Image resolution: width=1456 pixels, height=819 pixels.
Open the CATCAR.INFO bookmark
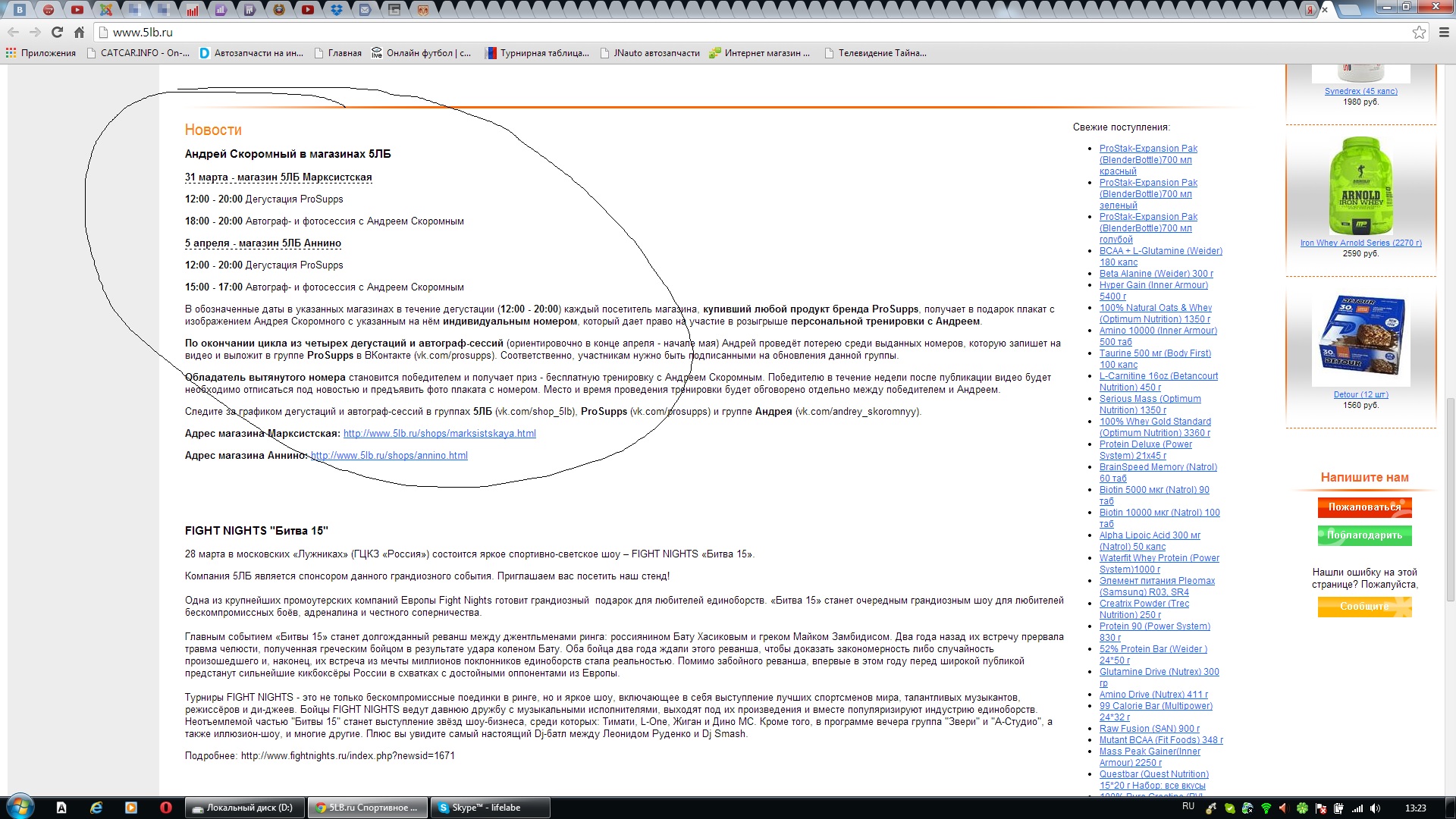pos(137,53)
